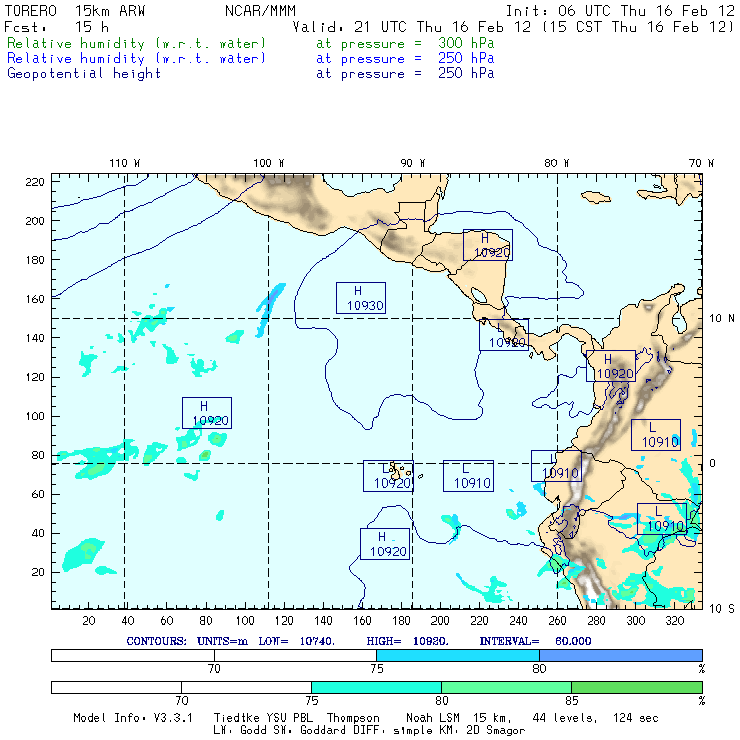Image resolution: width=740 pixels, height=740 pixels.
Task: Select the 'Init: 06 UTC Thu 16 Feb 12' text
Action: pos(620,11)
